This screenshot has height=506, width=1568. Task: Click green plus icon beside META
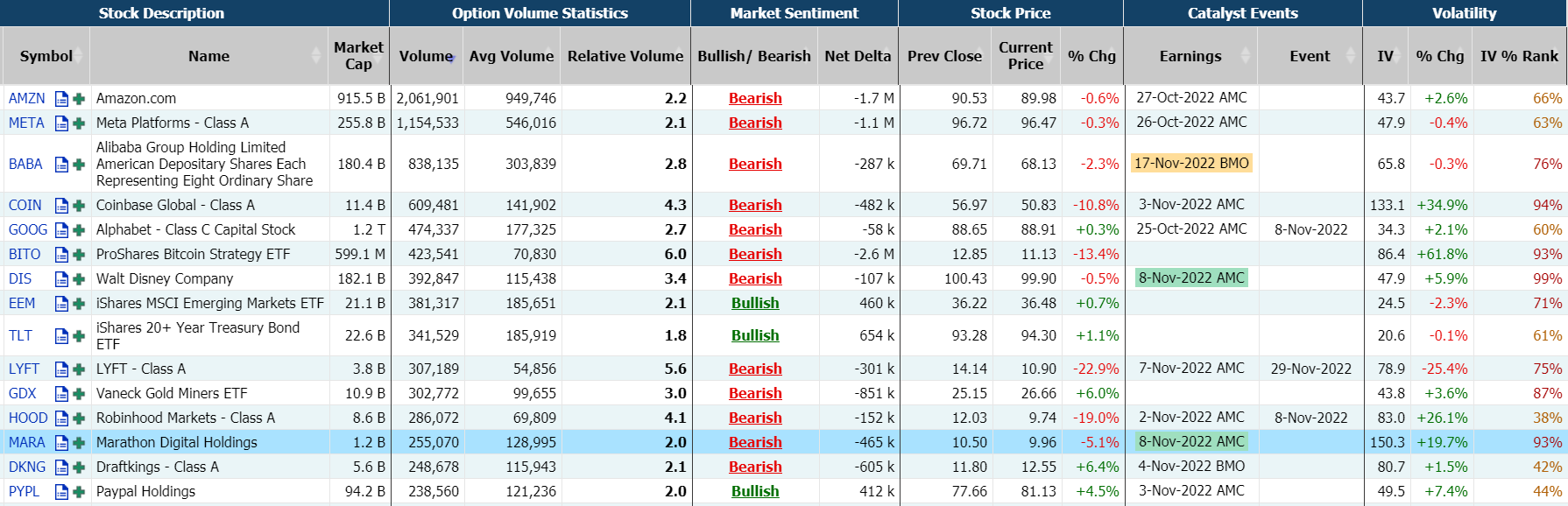[x=79, y=123]
